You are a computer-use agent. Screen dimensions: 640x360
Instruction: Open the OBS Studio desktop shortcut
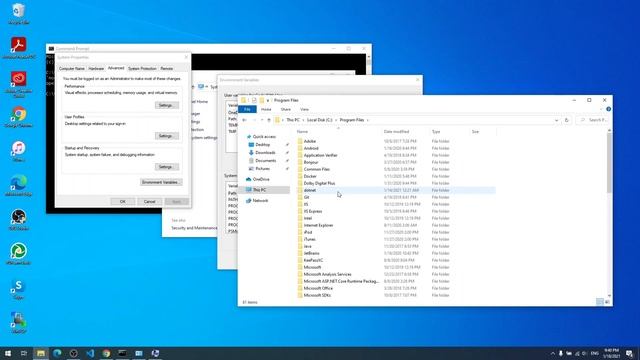pyautogui.click(x=18, y=220)
